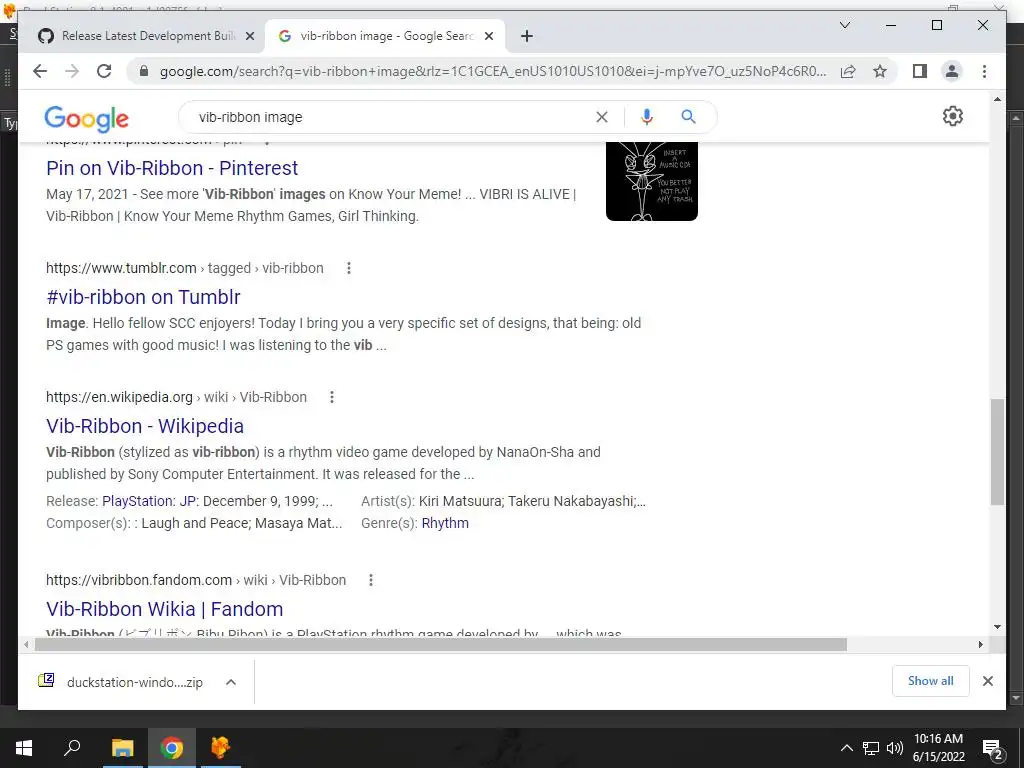Close the downloads bar

click(x=987, y=681)
